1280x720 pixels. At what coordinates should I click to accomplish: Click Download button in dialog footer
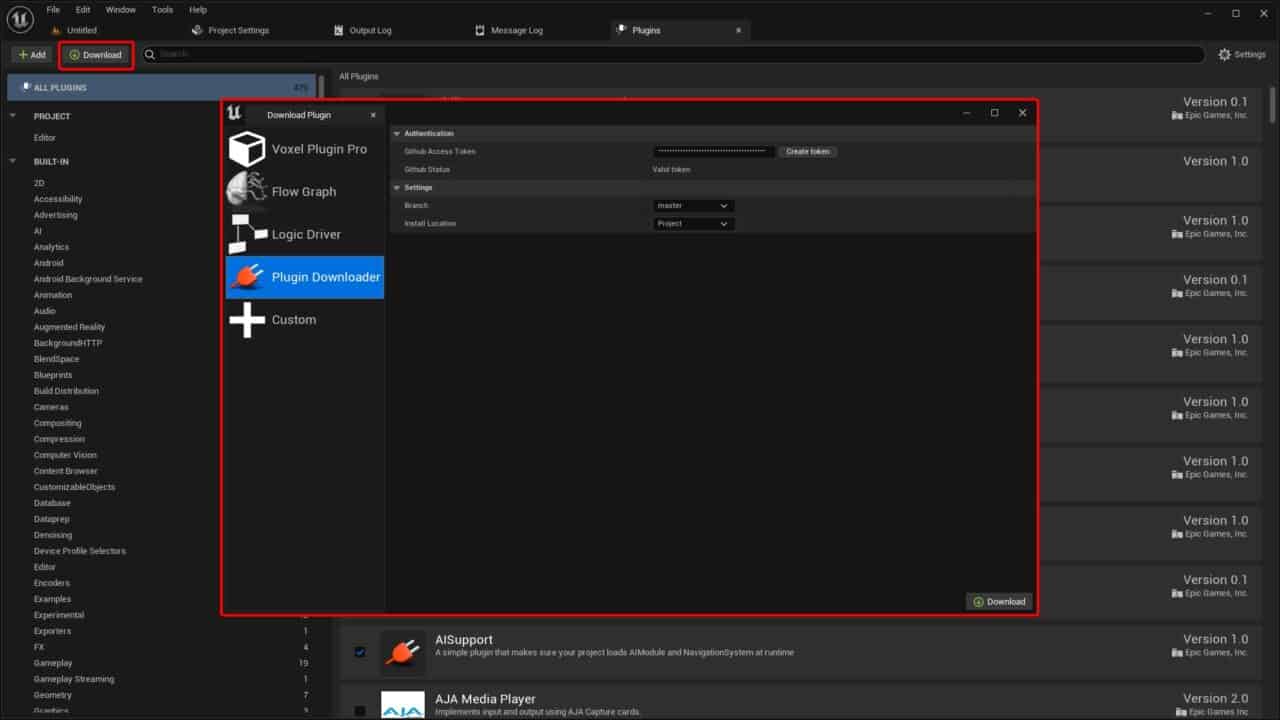click(x=999, y=602)
